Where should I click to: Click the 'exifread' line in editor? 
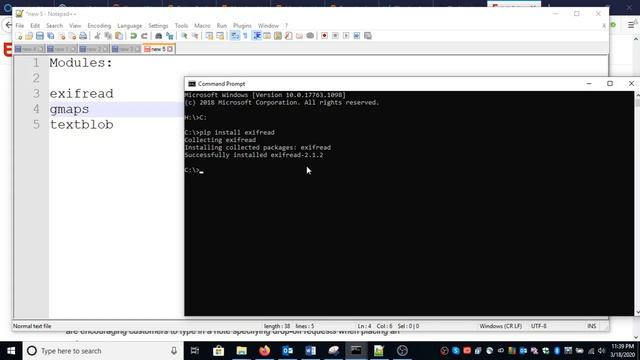click(82, 93)
